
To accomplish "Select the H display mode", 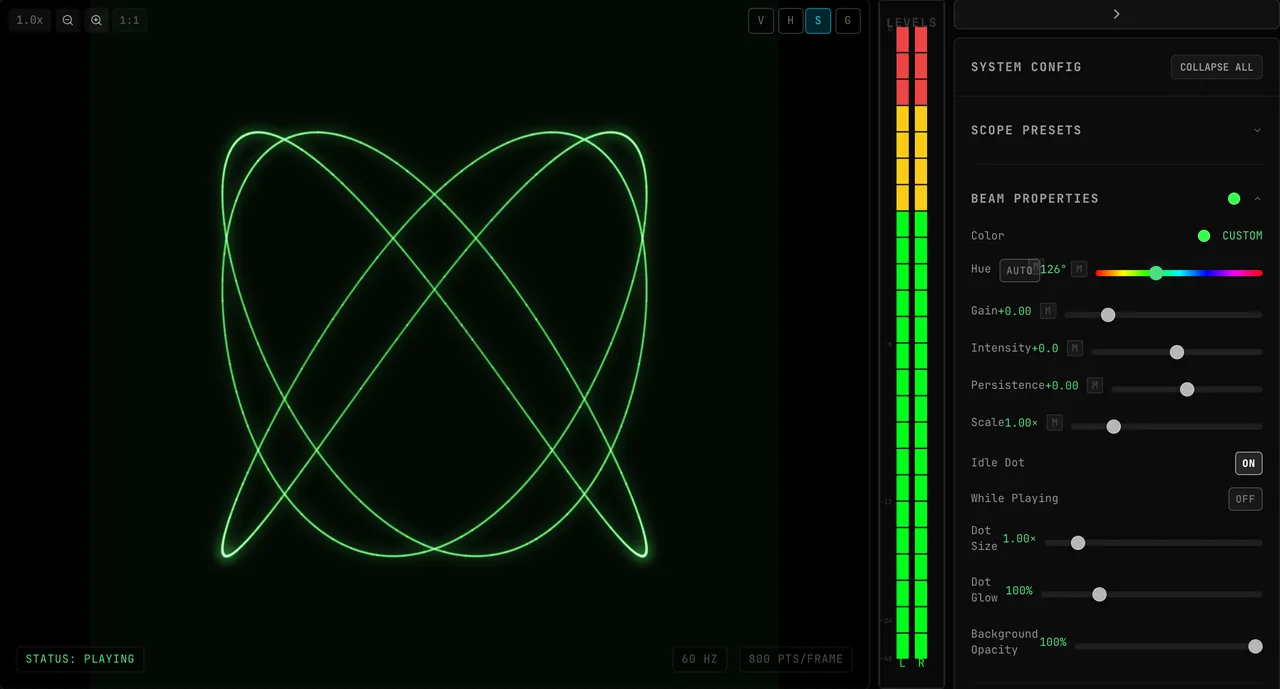I will [790, 21].
